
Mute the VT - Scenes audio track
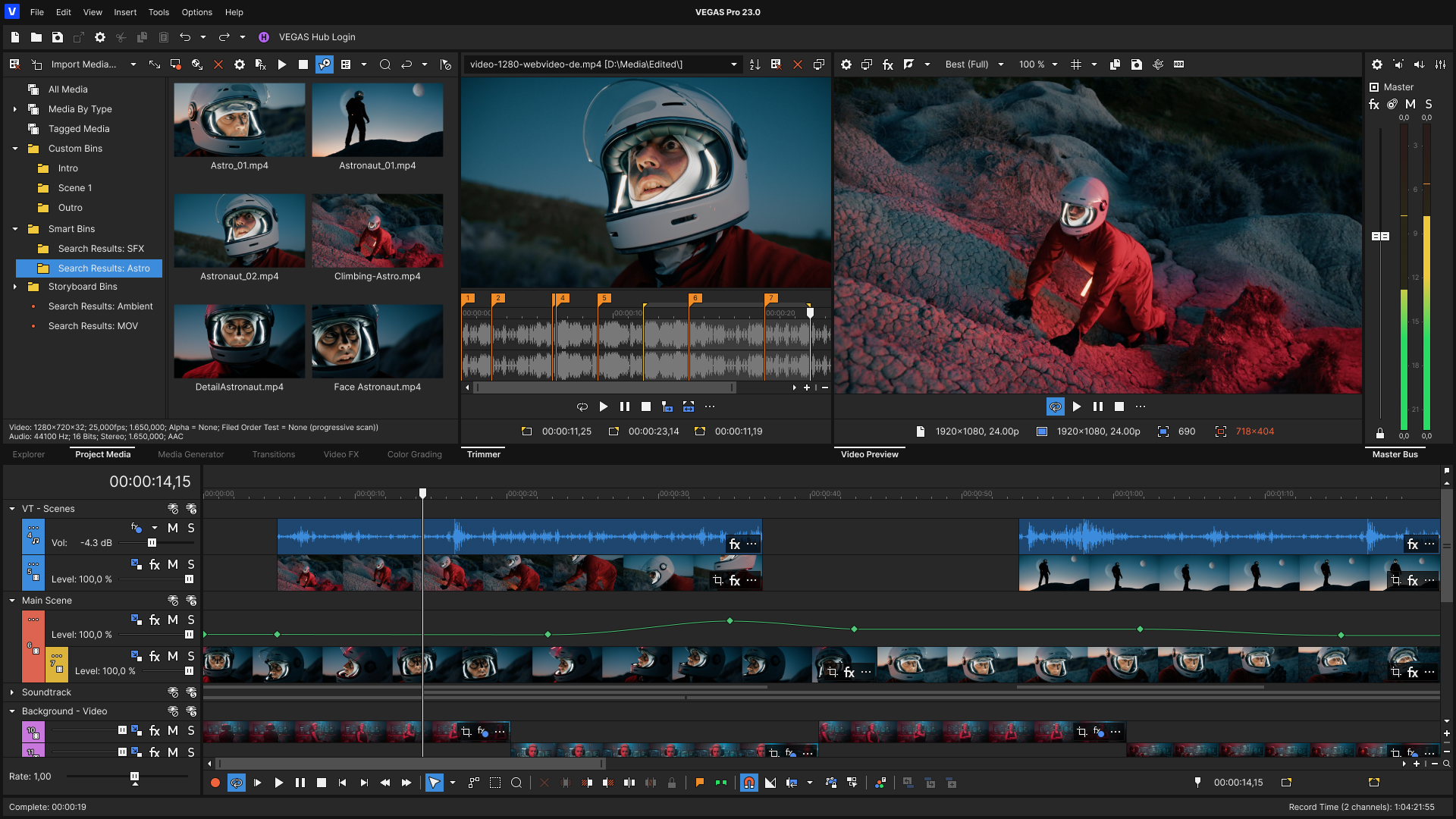point(173,529)
